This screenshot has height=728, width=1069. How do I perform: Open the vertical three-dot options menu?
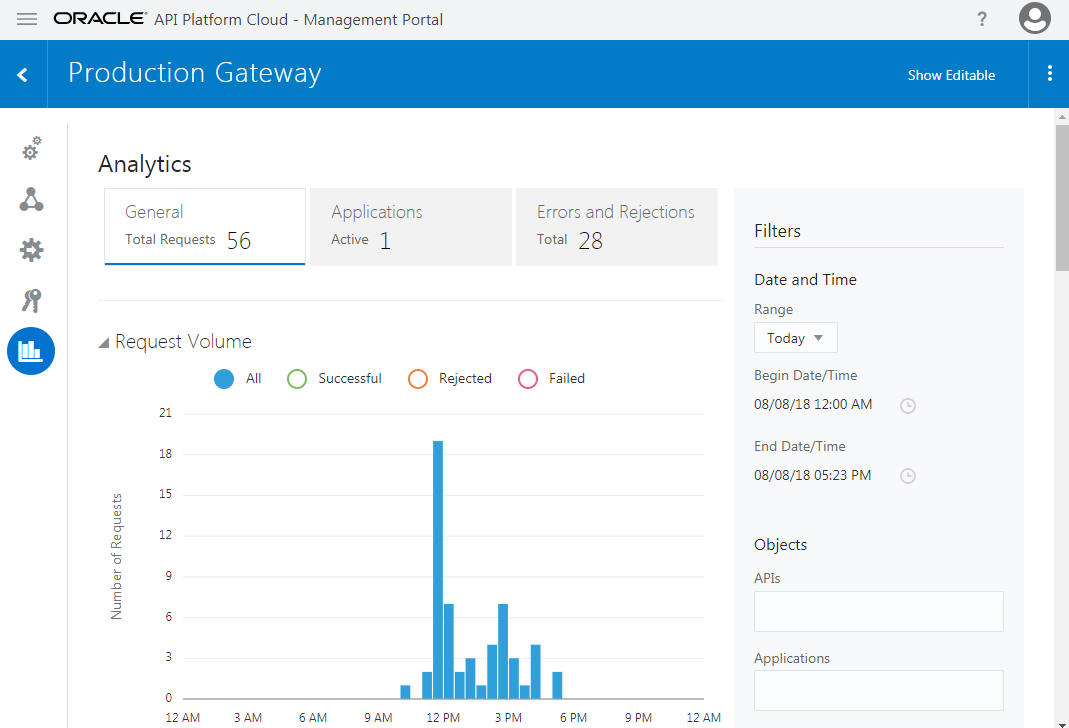click(x=1049, y=74)
